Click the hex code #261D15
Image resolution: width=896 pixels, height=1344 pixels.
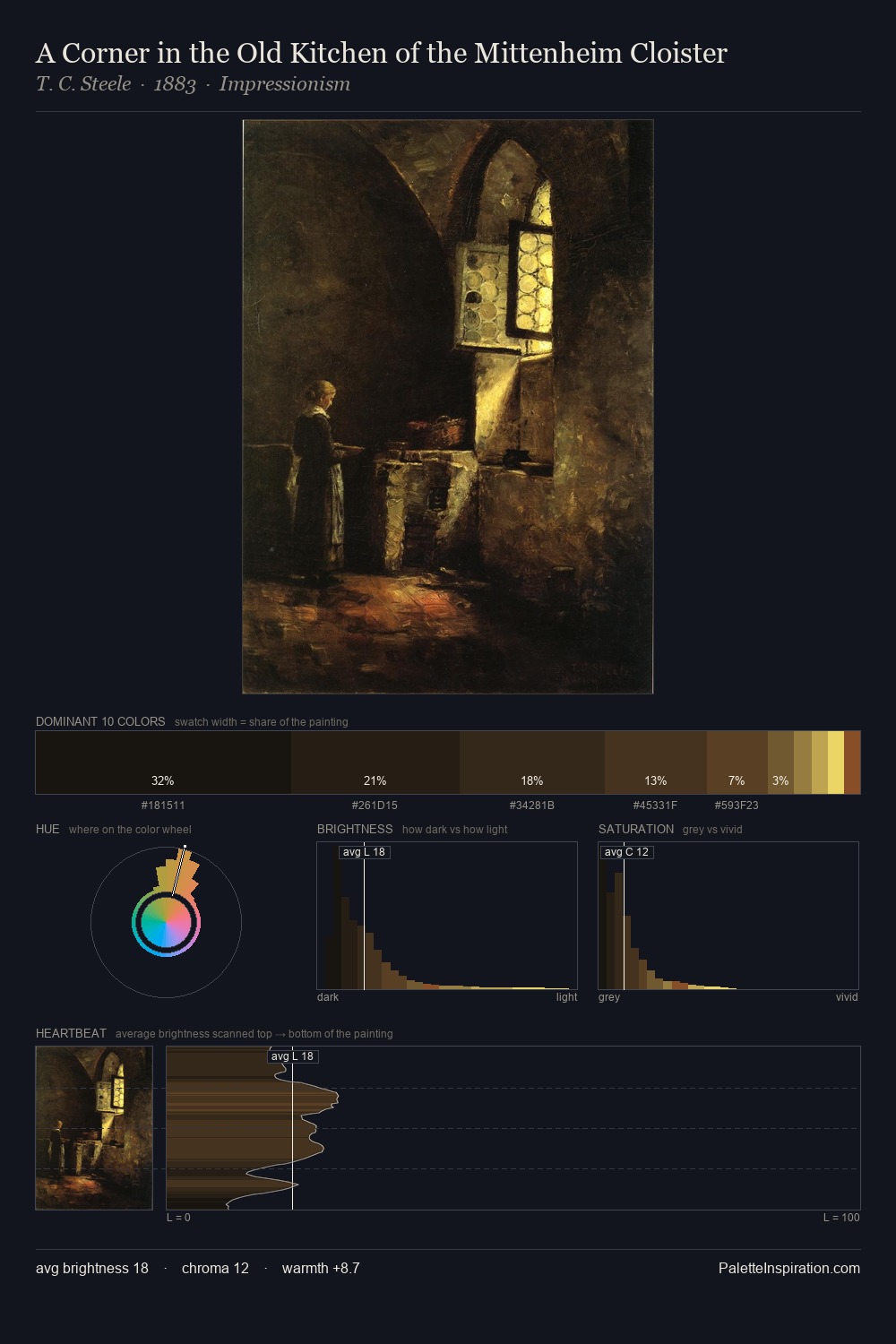(x=375, y=806)
